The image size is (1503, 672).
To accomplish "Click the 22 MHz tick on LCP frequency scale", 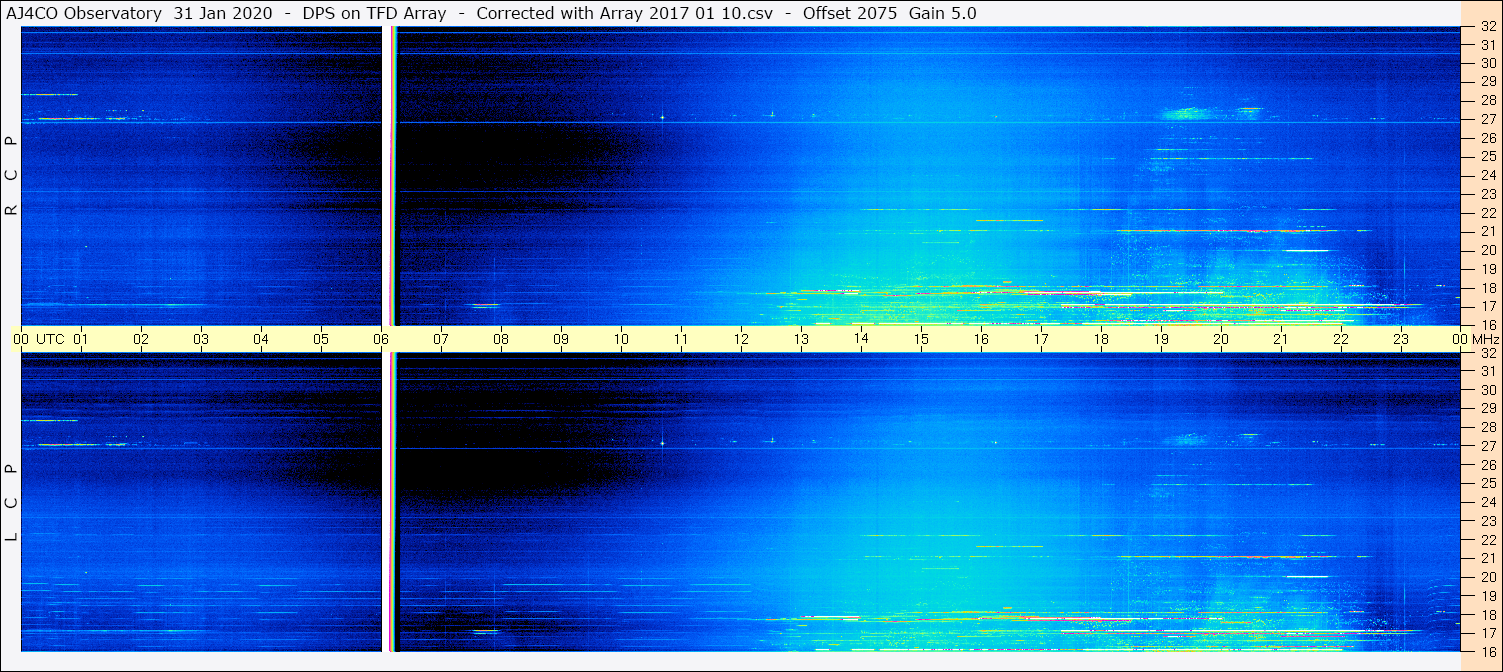I will 1488,540.
